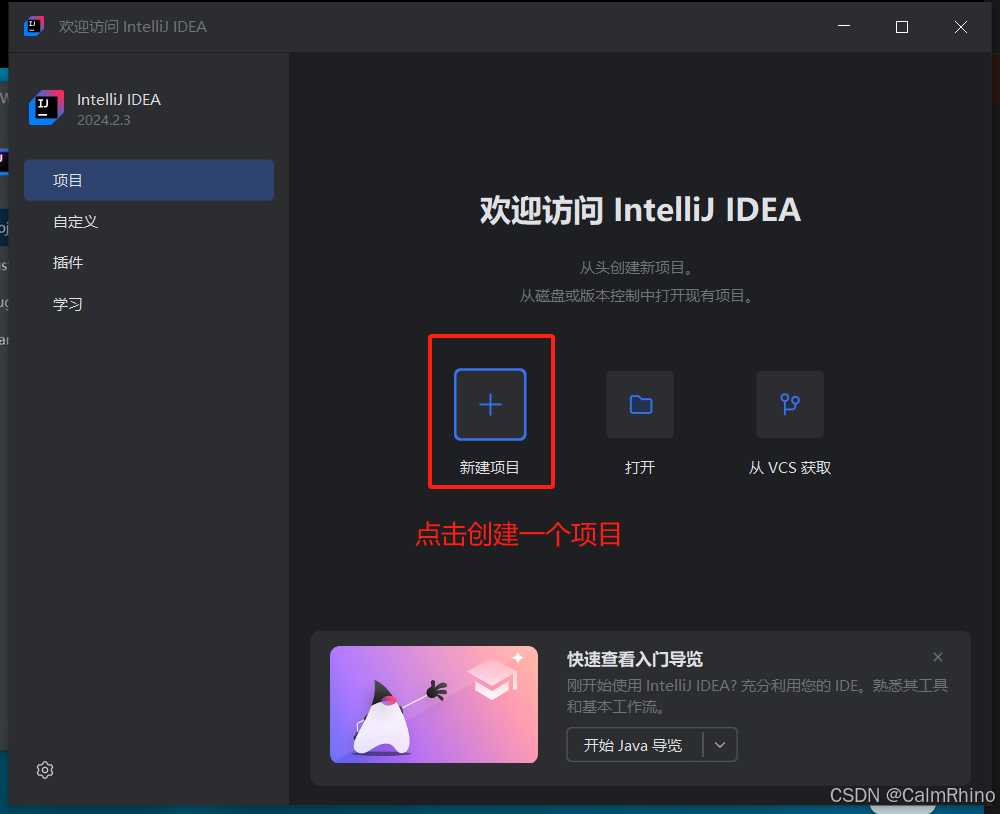Viewport: 1000px width, 814px height.
Task: Click the 开始 Java 导览 button
Action: [x=633, y=745]
